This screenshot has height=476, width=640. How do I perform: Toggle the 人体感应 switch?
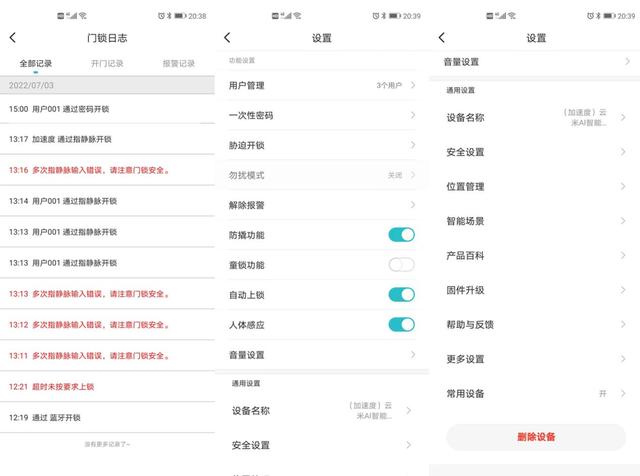tap(401, 324)
